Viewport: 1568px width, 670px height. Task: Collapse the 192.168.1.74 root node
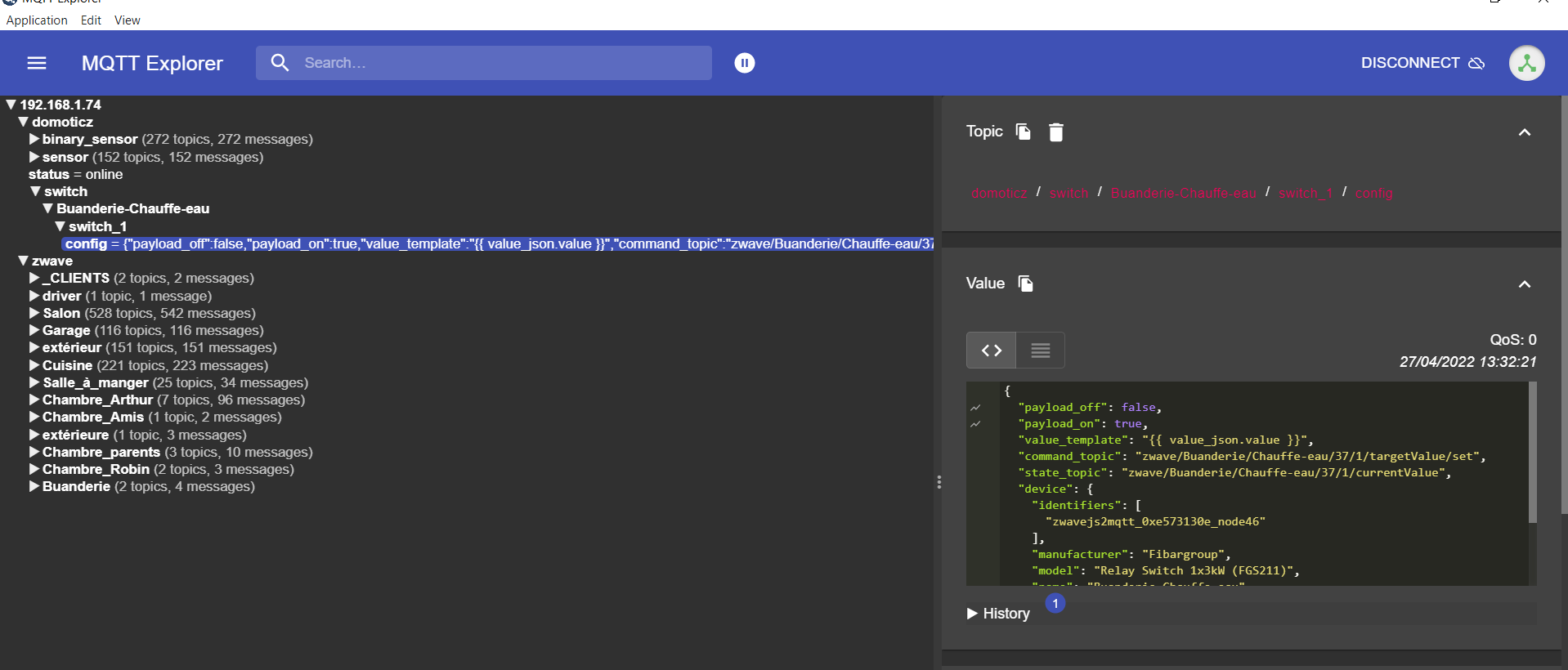[x=11, y=105]
